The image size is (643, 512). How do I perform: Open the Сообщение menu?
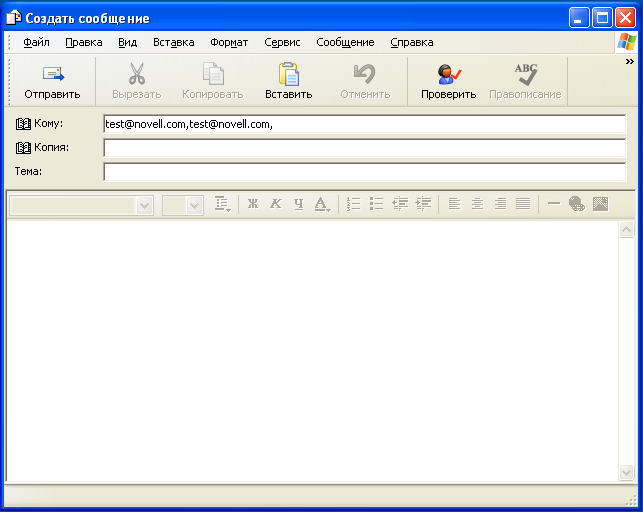(x=345, y=42)
